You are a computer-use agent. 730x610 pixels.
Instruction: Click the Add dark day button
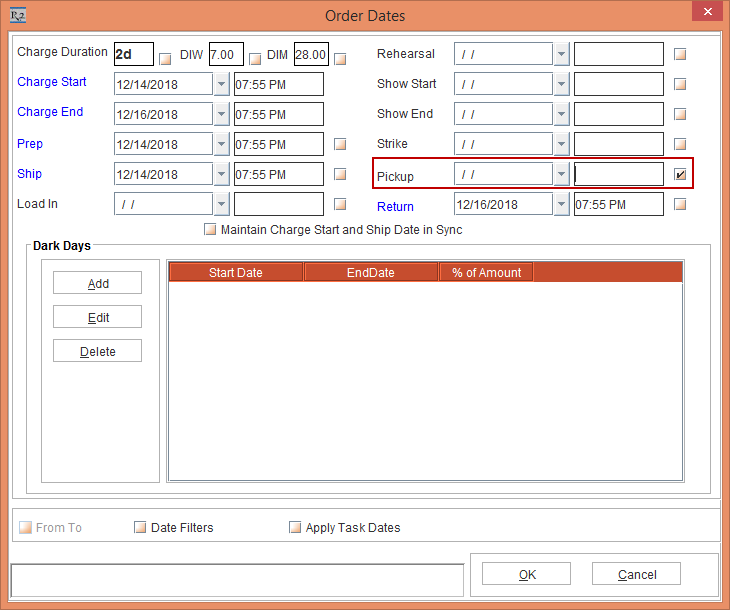pos(97,283)
